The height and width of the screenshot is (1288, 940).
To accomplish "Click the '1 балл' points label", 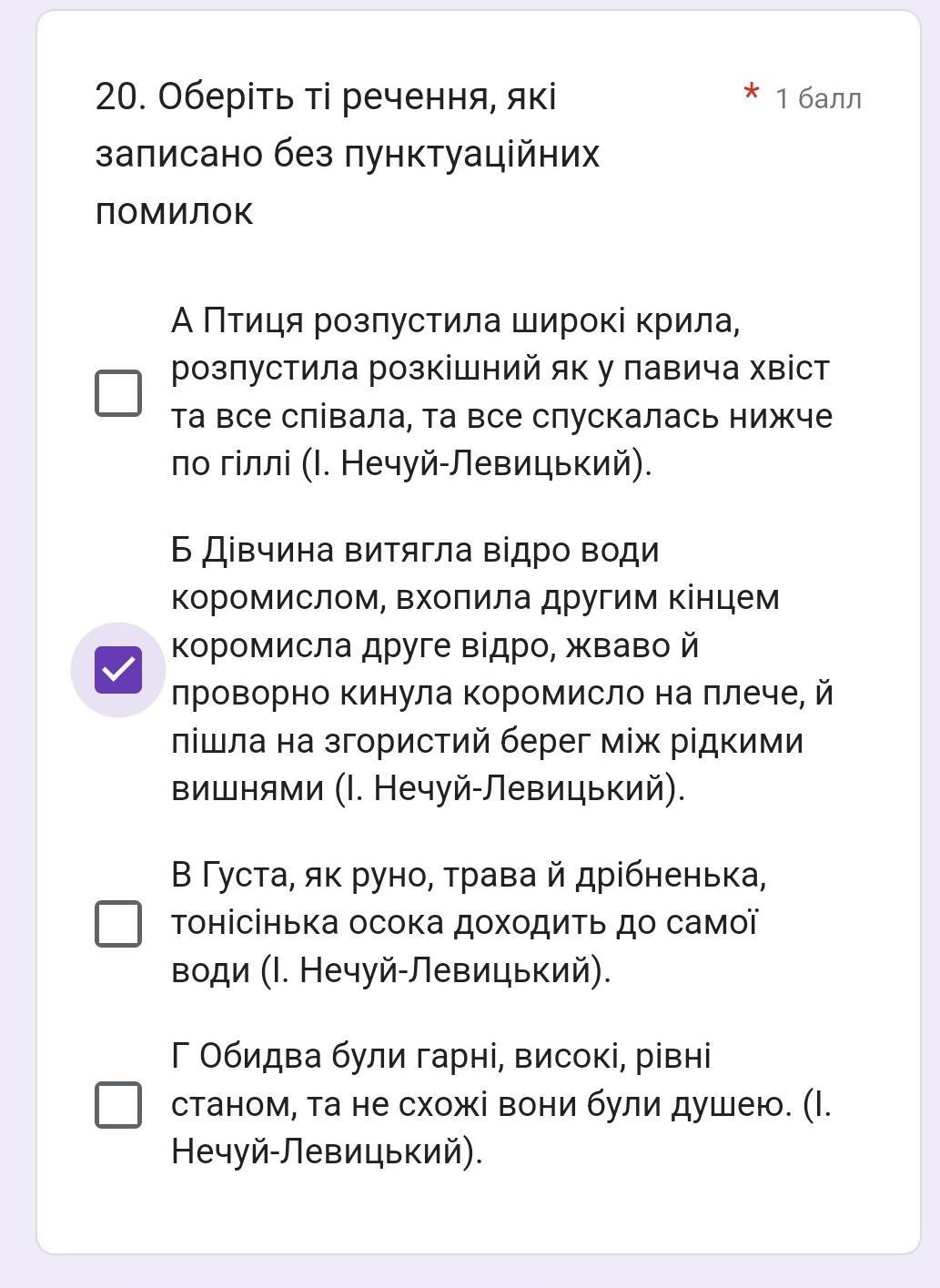I will [817, 98].
